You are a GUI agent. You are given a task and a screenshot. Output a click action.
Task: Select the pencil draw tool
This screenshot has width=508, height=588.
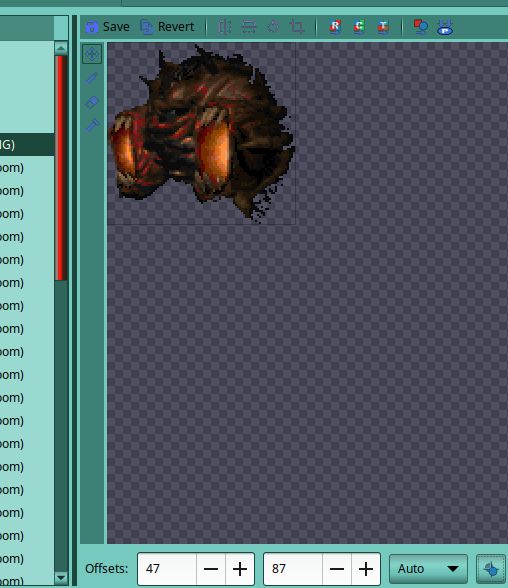tap(92, 78)
